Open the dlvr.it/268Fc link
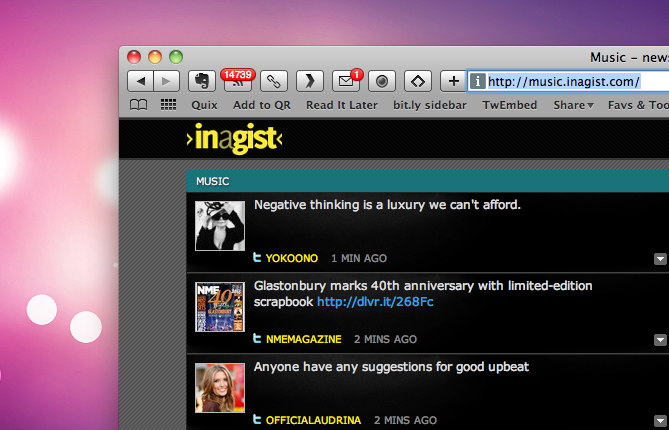669x430 pixels. pos(375,302)
